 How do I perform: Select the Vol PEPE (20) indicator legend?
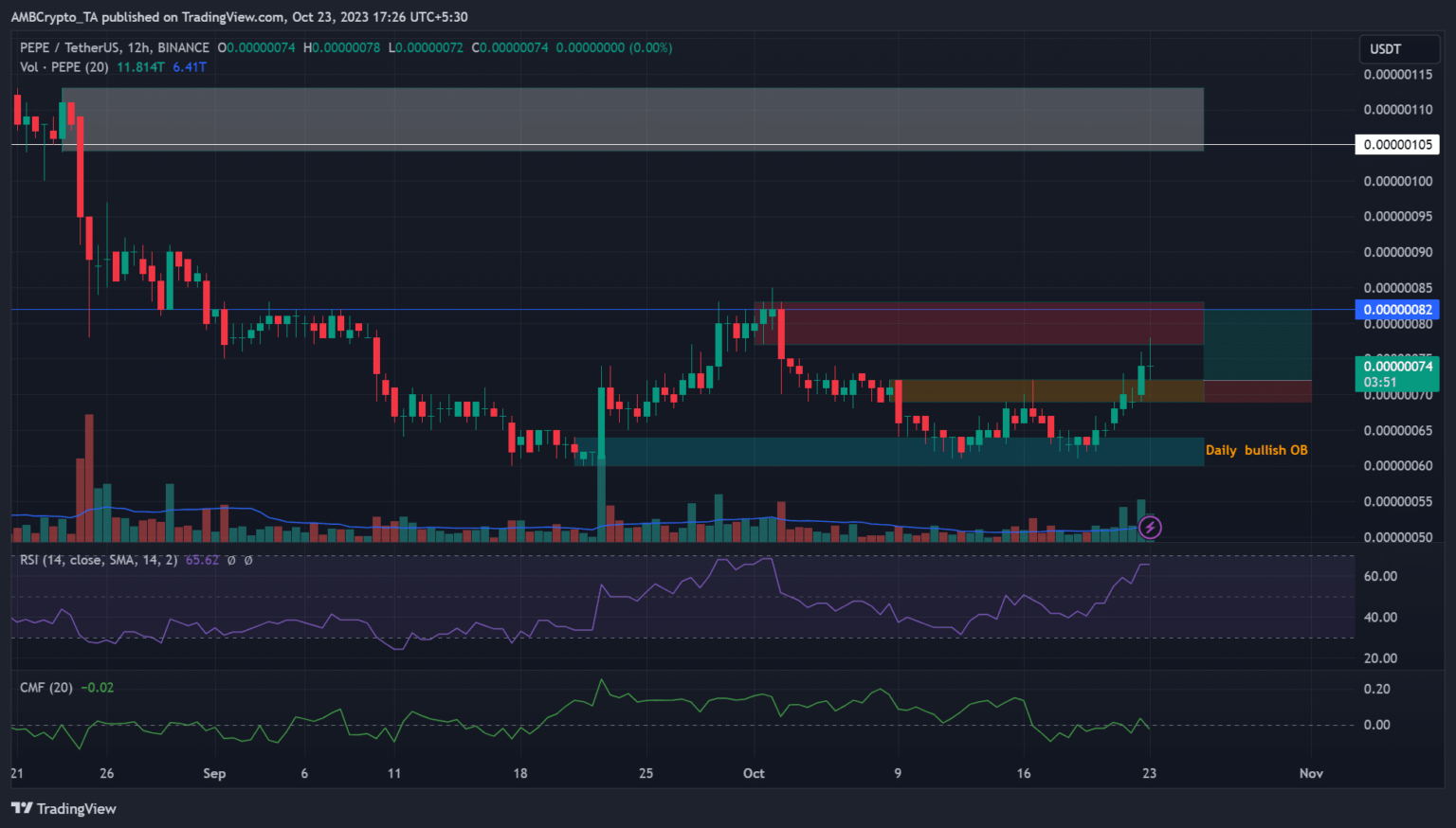64,67
